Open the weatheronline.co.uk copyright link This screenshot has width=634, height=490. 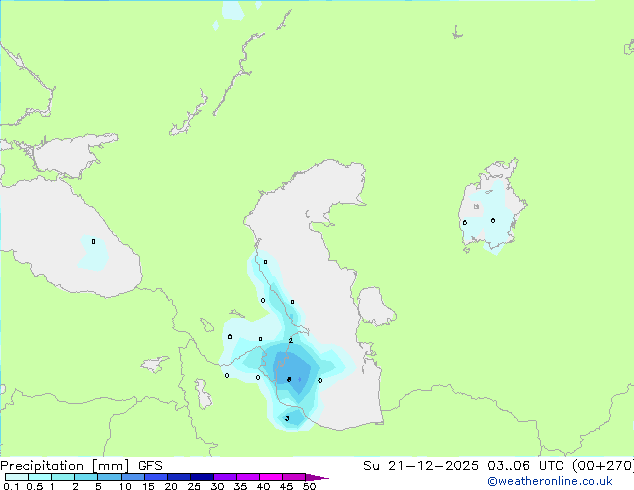click(x=550, y=481)
